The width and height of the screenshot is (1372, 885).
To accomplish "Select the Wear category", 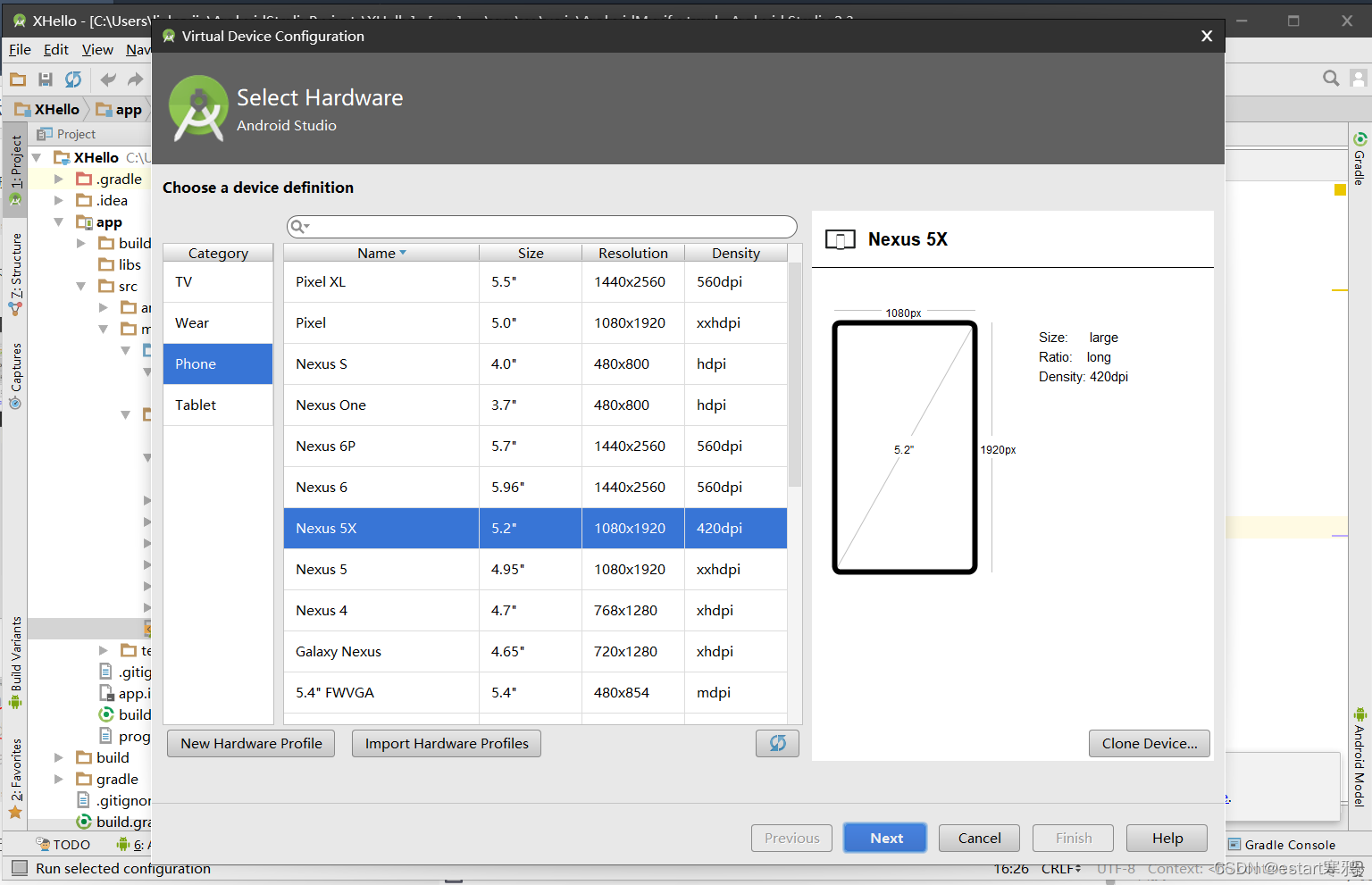I will pos(218,322).
